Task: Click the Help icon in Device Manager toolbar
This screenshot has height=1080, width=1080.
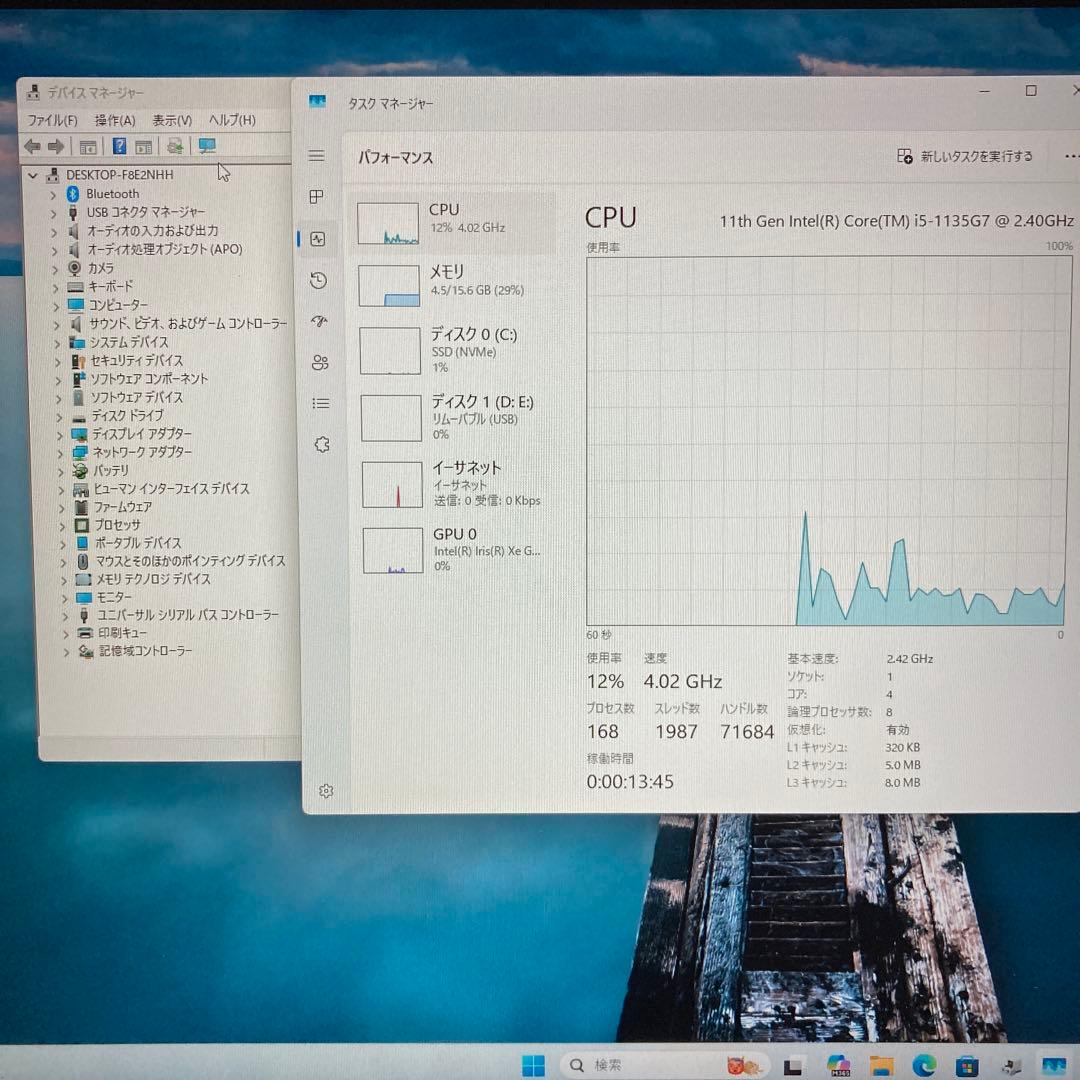Action: pos(119,146)
